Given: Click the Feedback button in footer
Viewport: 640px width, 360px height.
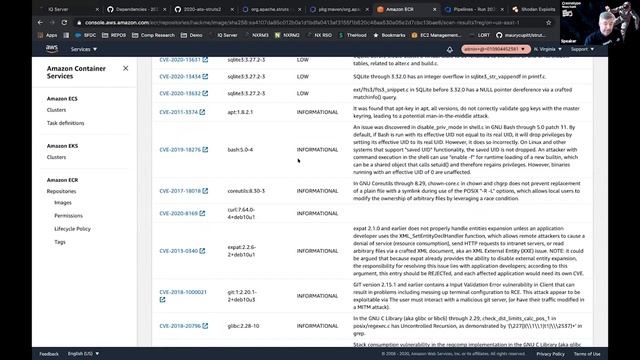Looking at the screenshot, I should 49,353.
